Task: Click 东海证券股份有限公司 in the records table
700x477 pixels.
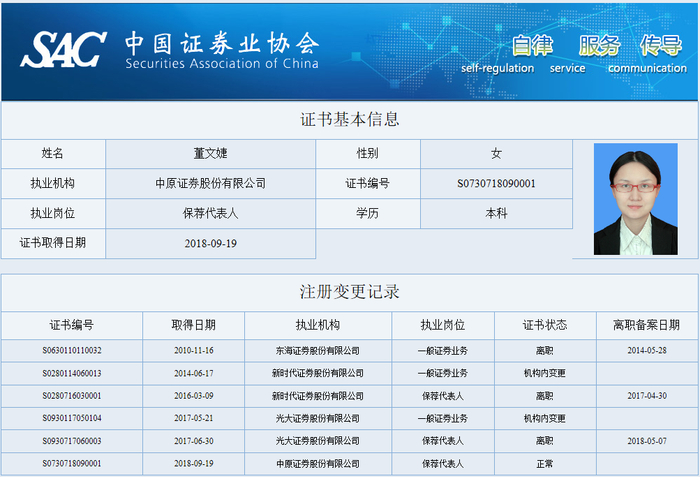Action: click(x=317, y=351)
